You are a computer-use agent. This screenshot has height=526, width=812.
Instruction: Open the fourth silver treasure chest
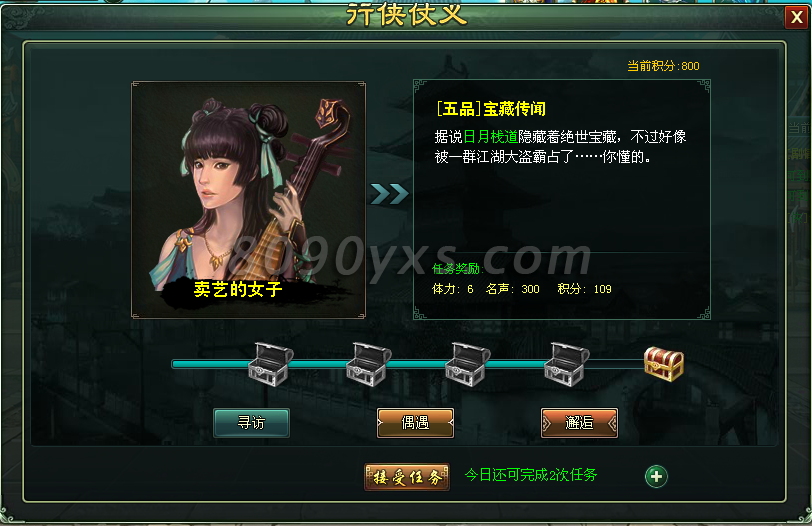(567, 363)
